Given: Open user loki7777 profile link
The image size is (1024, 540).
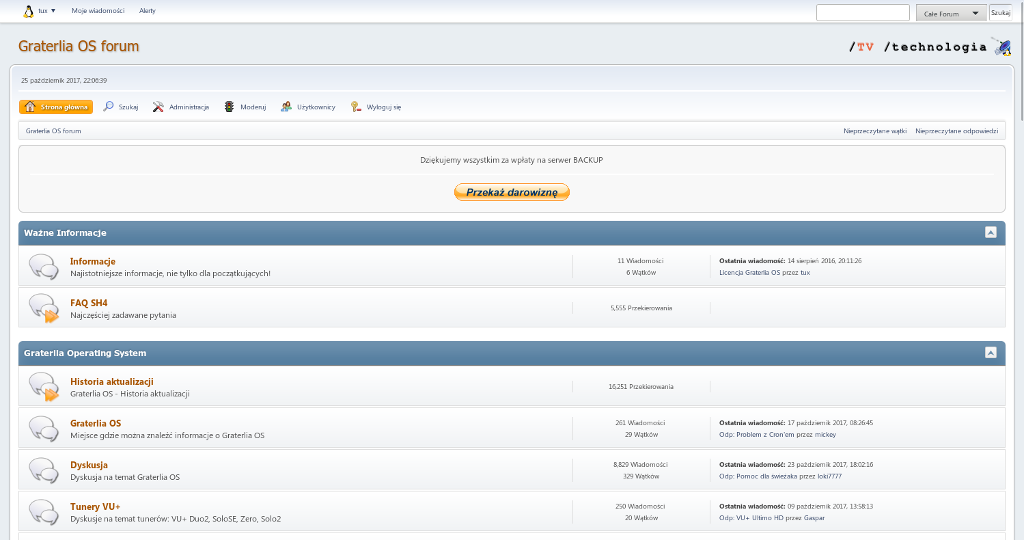Looking at the screenshot, I should [x=829, y=477].
